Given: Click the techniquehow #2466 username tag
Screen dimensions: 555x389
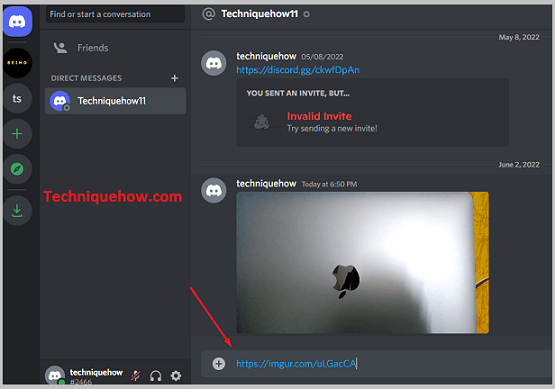Looking at the screenshot, I should coord(96,377).
